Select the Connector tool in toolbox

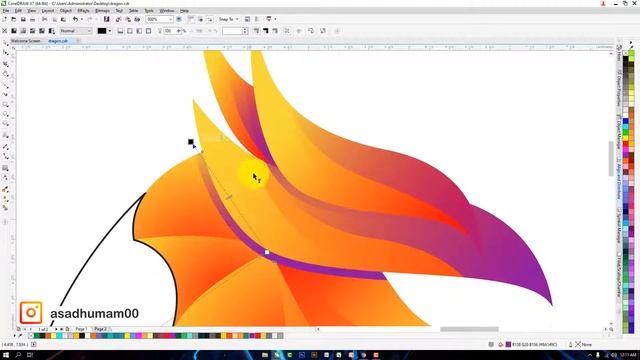click(x=6, y=156)
